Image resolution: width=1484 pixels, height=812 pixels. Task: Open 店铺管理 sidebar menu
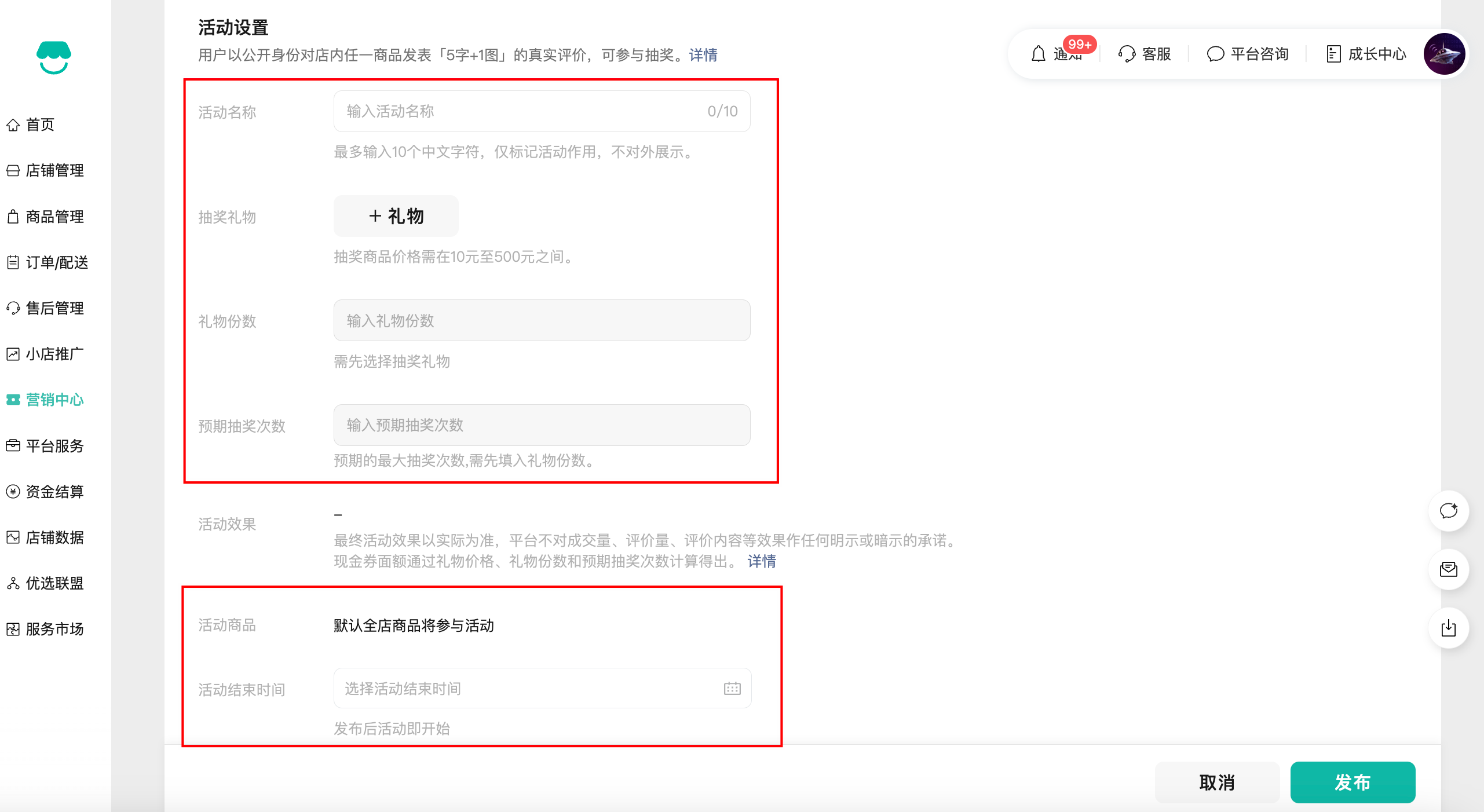(x=54, y=170)
